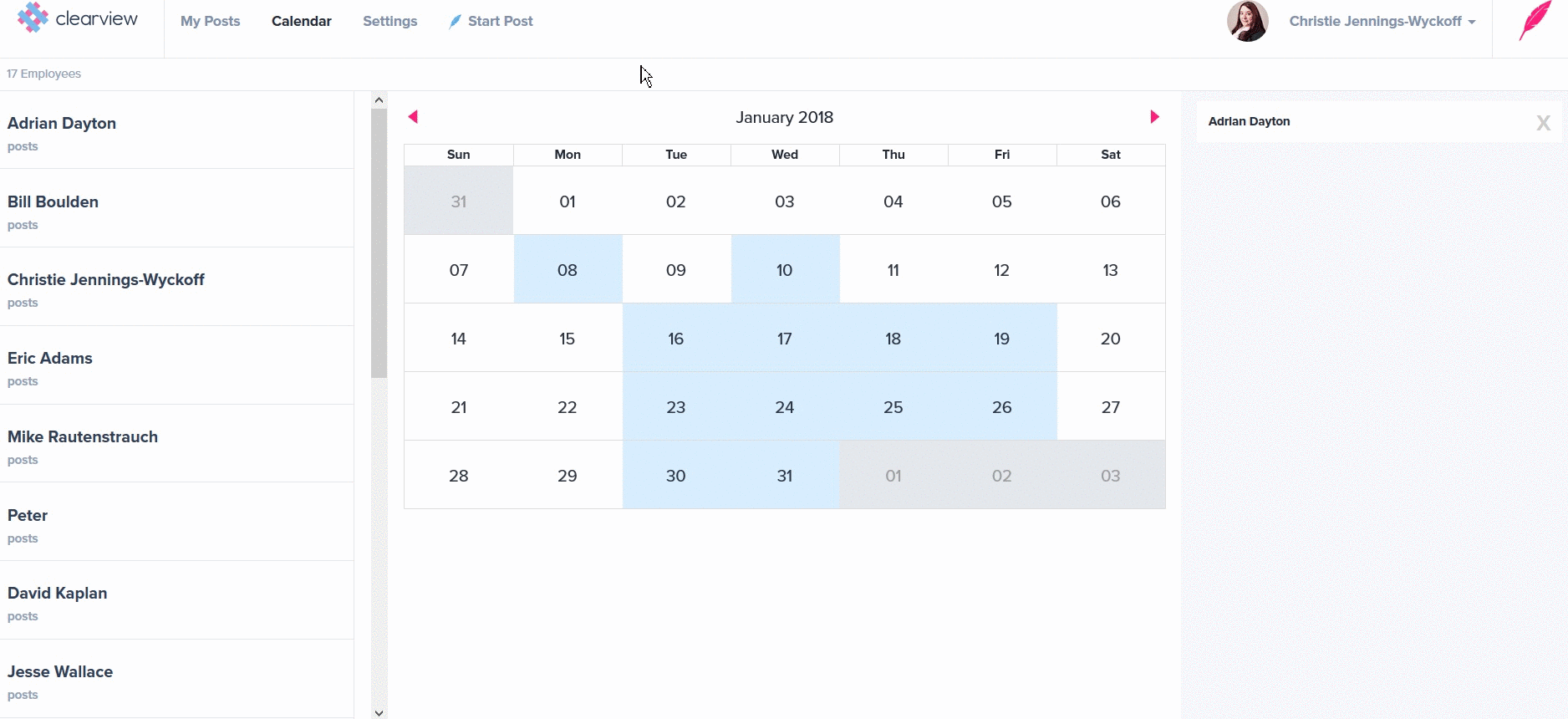This screenshot has height=719, width=1568.
Task: Click Christie's profile avatar photo
Action: click(x=1247, y=21)
